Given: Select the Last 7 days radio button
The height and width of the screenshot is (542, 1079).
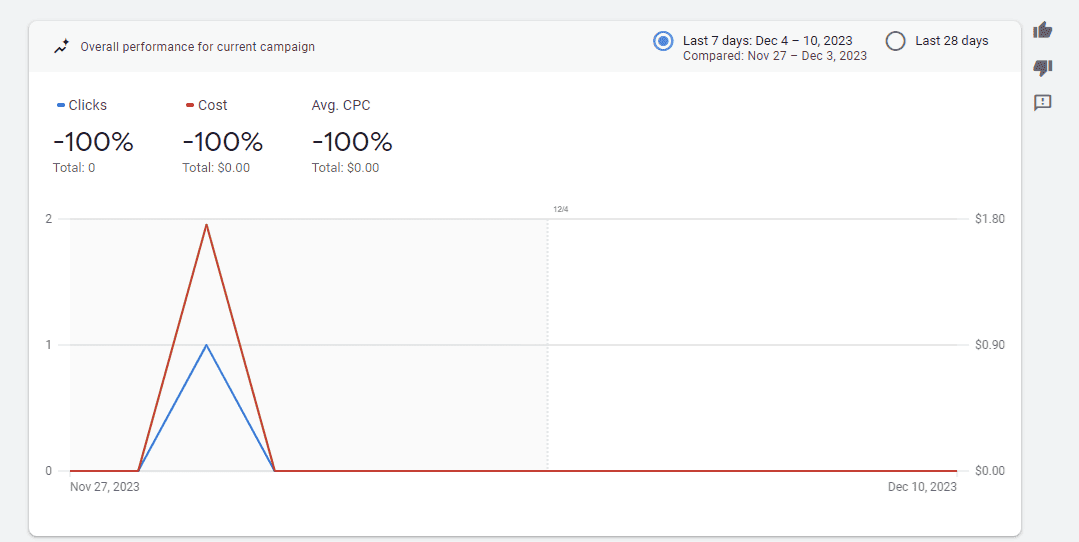Looking at the screenshot, I should coord(663,41).
